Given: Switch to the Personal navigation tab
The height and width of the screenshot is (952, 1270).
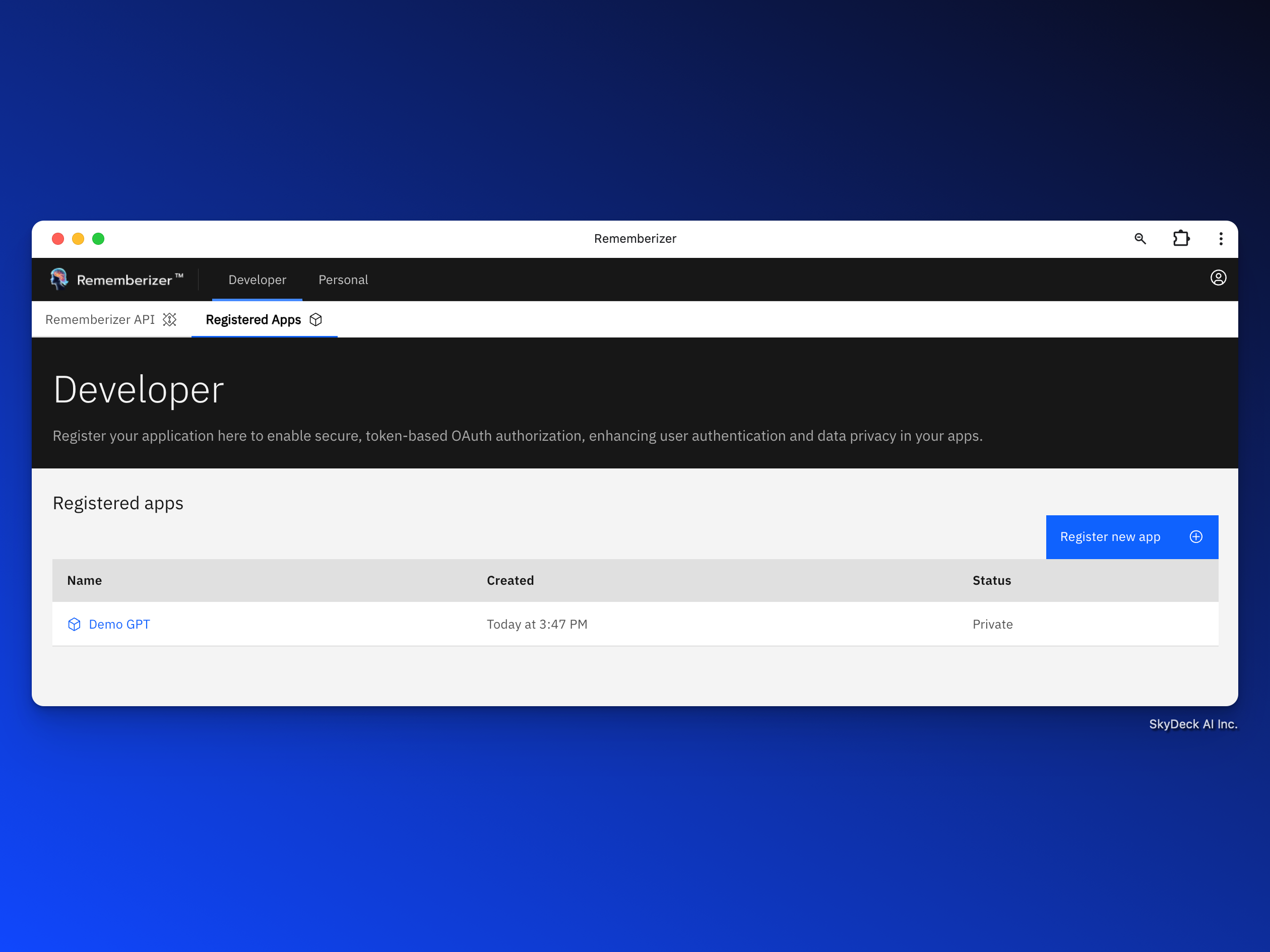Looking at the screenshot, I should pos(343,280).
